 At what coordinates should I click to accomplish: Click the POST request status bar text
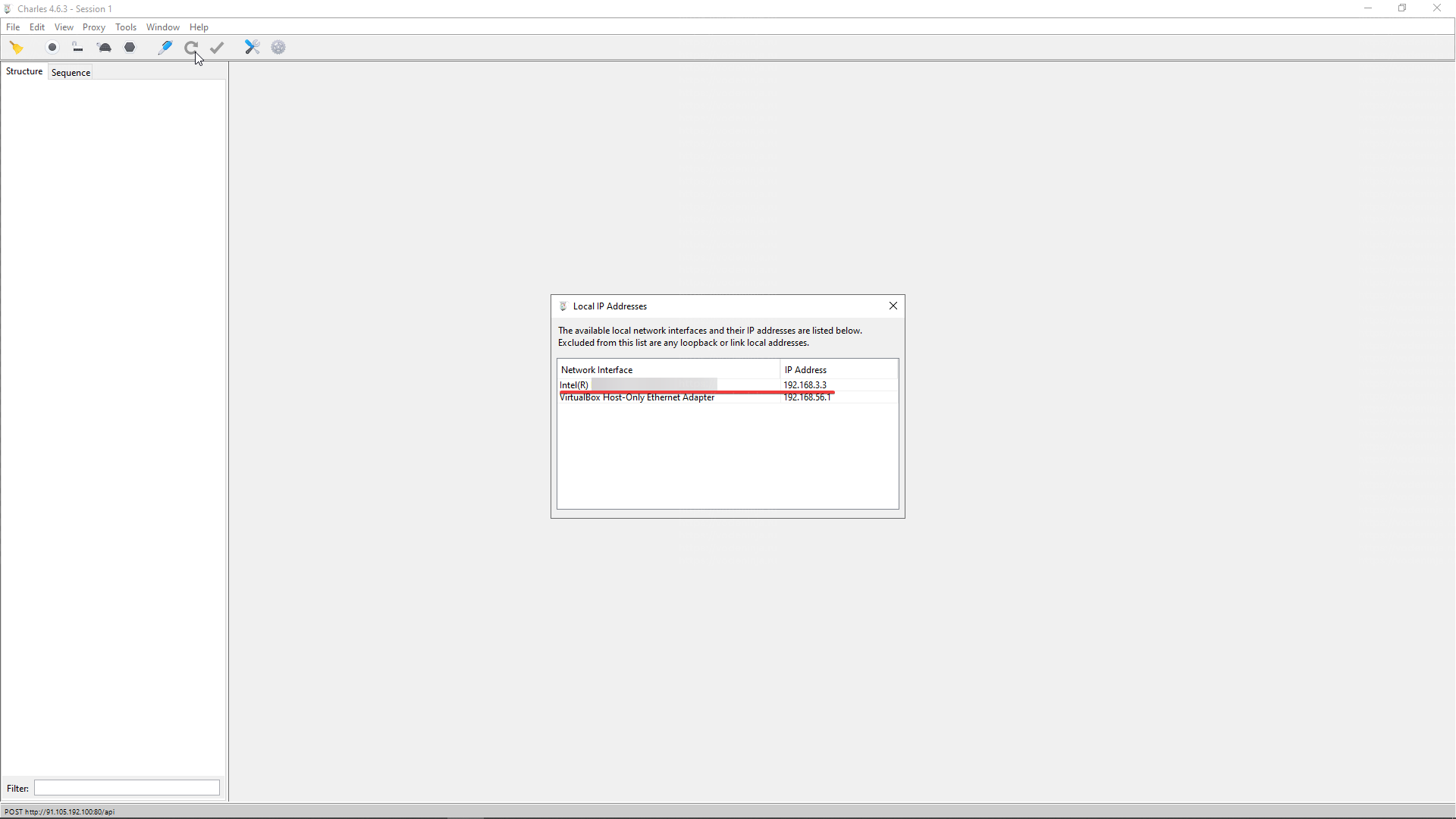[59, 812]
